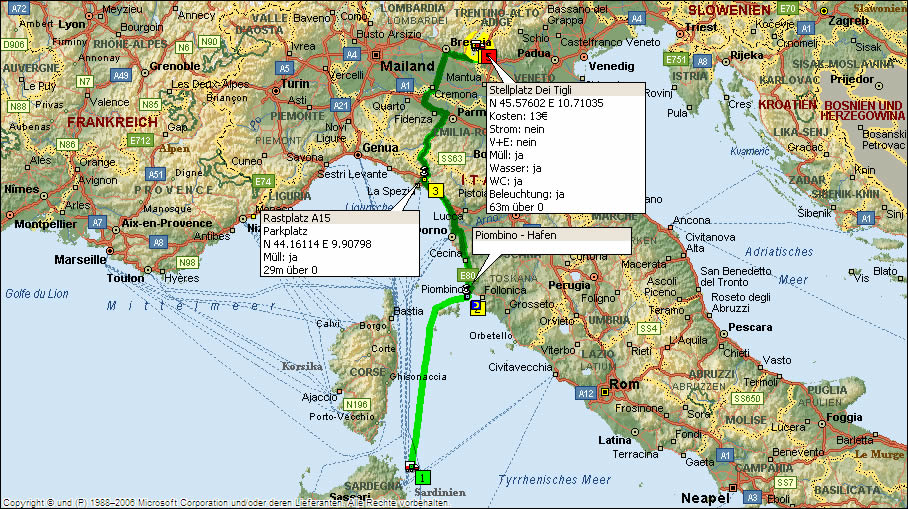
Task: Click the E751 road shield in Istria
Action: pos(676,59)
